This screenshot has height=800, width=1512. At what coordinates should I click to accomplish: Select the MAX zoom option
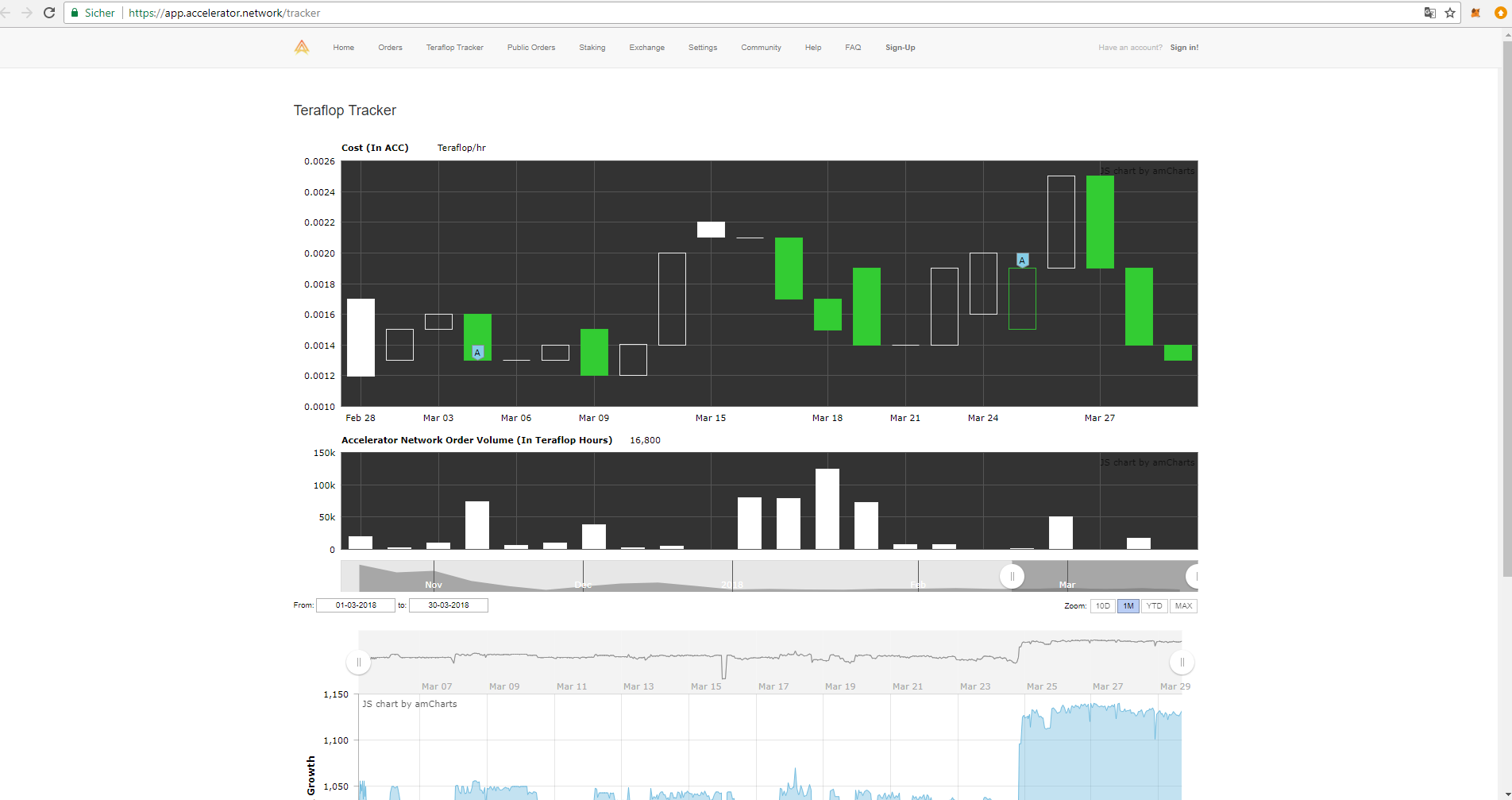click(1183, 606)
